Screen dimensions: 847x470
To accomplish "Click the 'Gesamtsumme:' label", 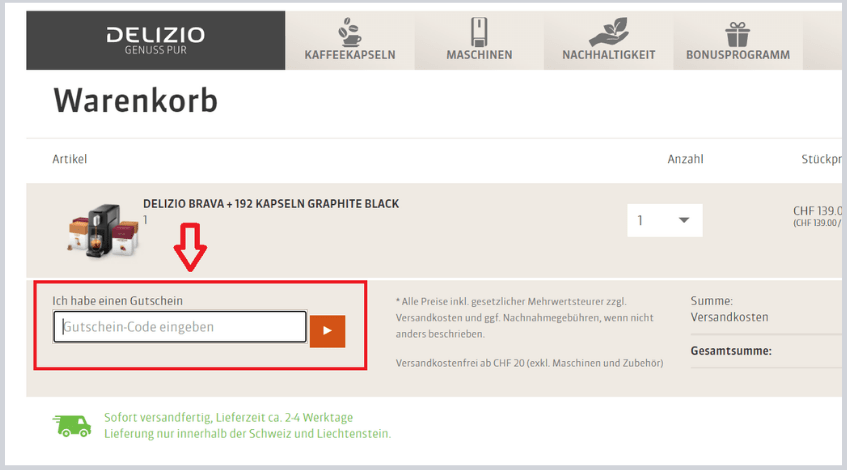I will pos(731,351).
